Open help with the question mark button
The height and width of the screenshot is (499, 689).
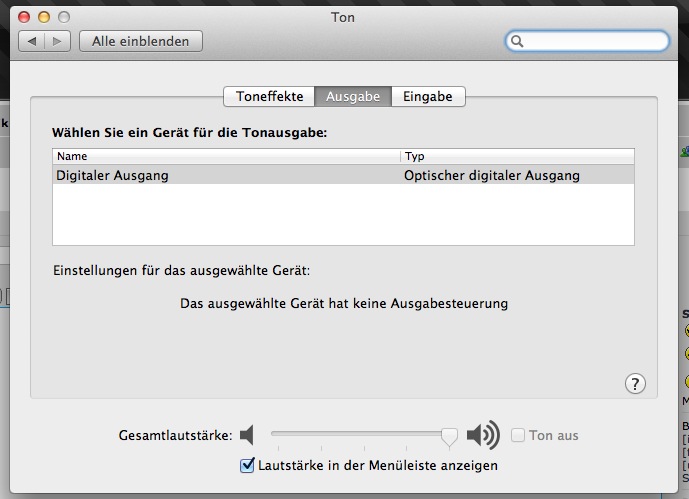pyautogui.click(x=635, y=383)
